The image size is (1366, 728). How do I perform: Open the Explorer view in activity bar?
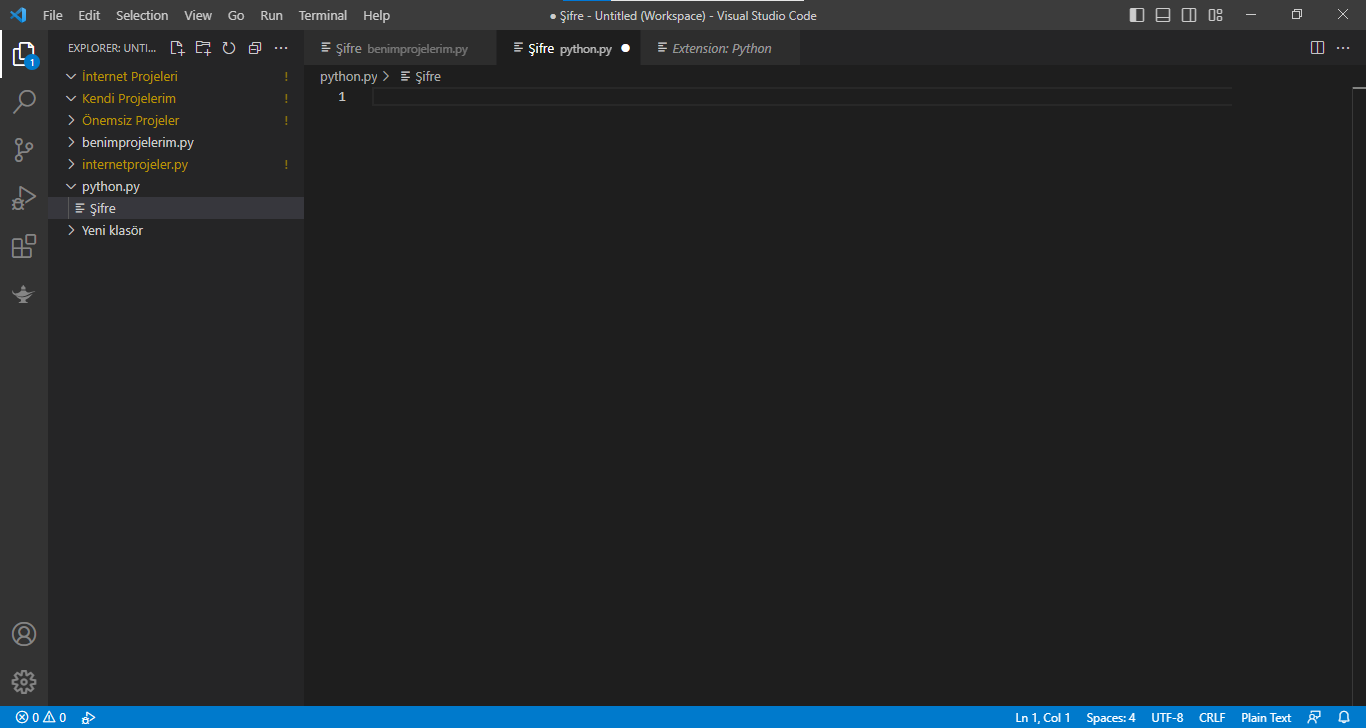tap(24, 54)
